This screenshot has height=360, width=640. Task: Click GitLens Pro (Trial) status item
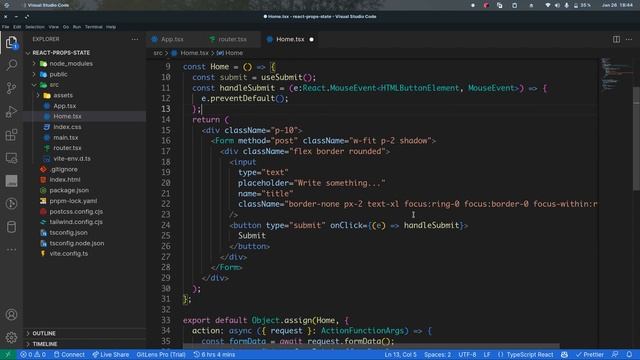coord(161,355)
